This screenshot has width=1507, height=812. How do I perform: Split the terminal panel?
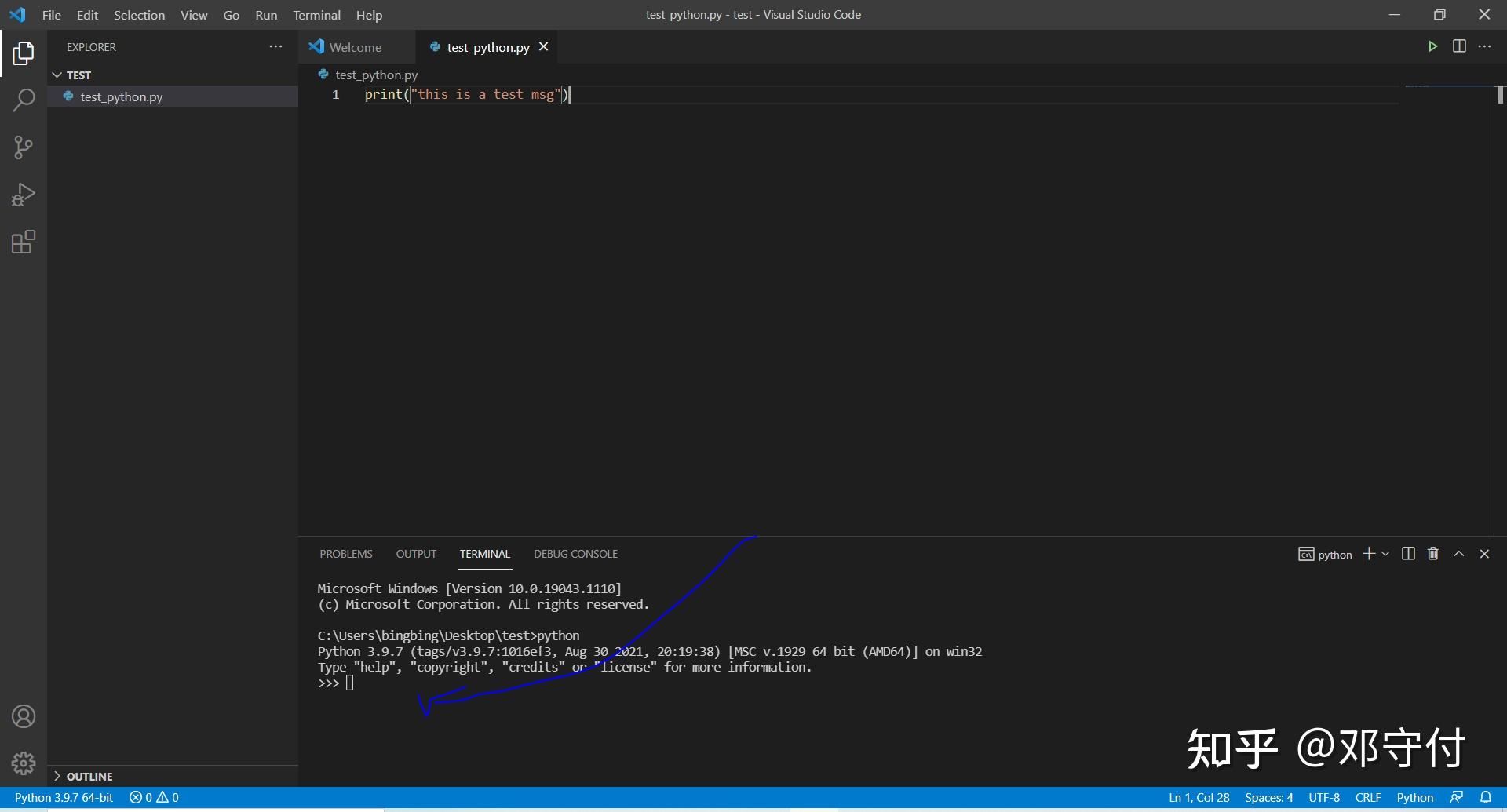1407,554
